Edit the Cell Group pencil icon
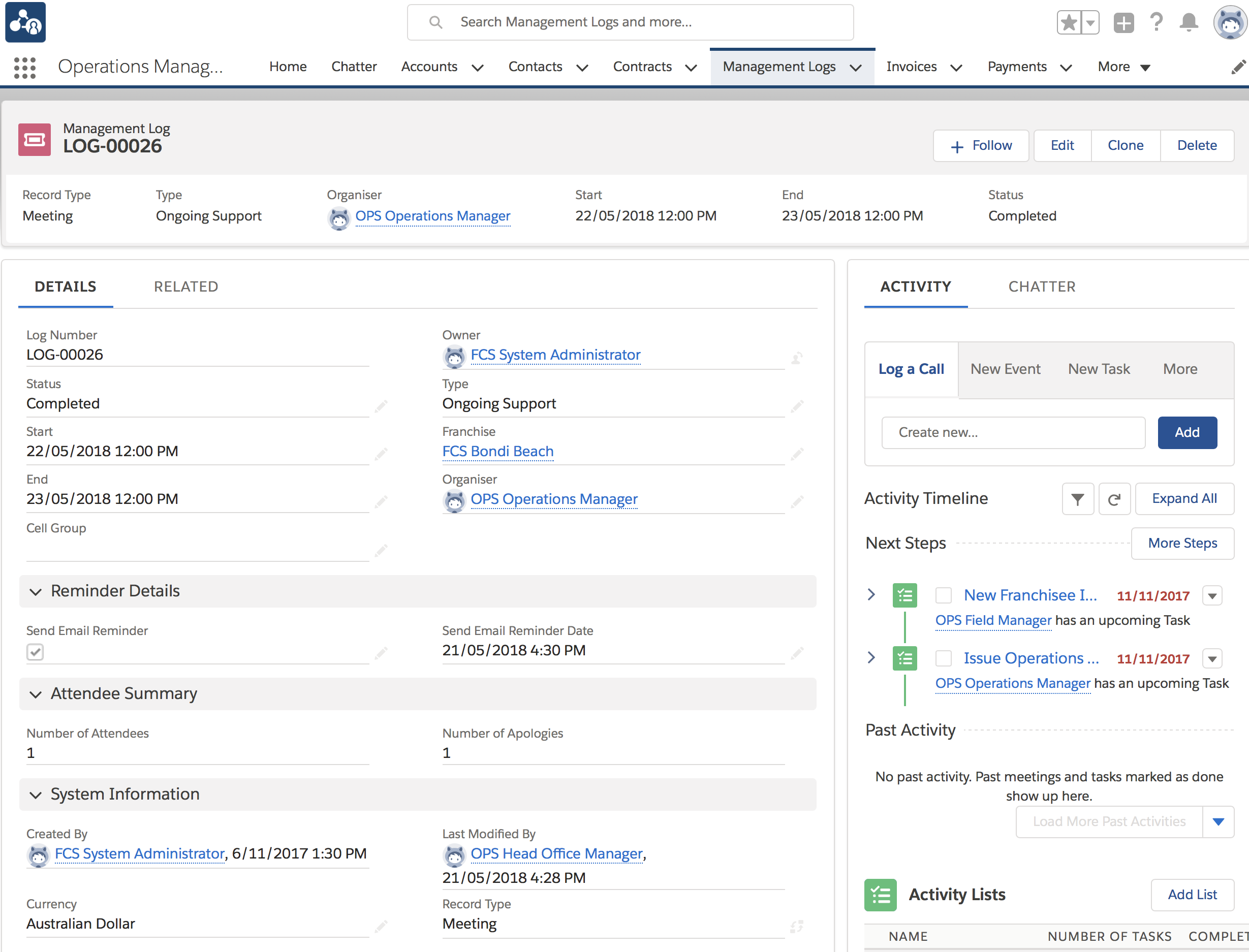Screen dimensions: 1249x952 [381, 550]
